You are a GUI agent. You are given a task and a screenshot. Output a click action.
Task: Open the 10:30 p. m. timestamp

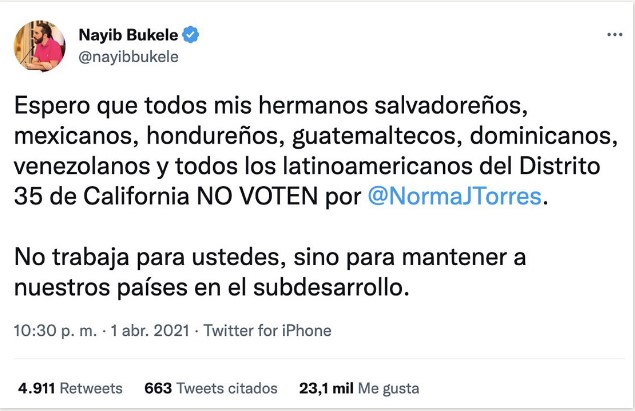(55, 330)
